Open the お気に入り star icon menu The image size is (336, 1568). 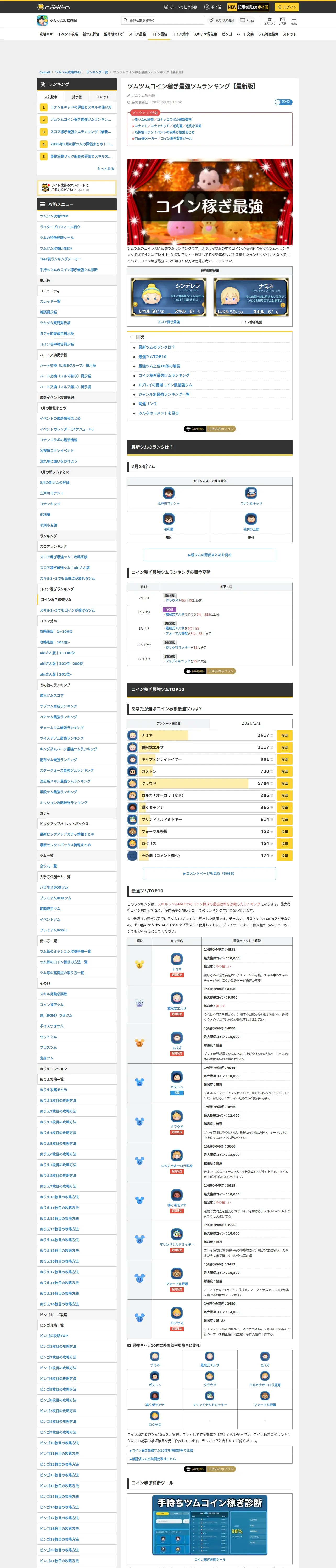270,20
